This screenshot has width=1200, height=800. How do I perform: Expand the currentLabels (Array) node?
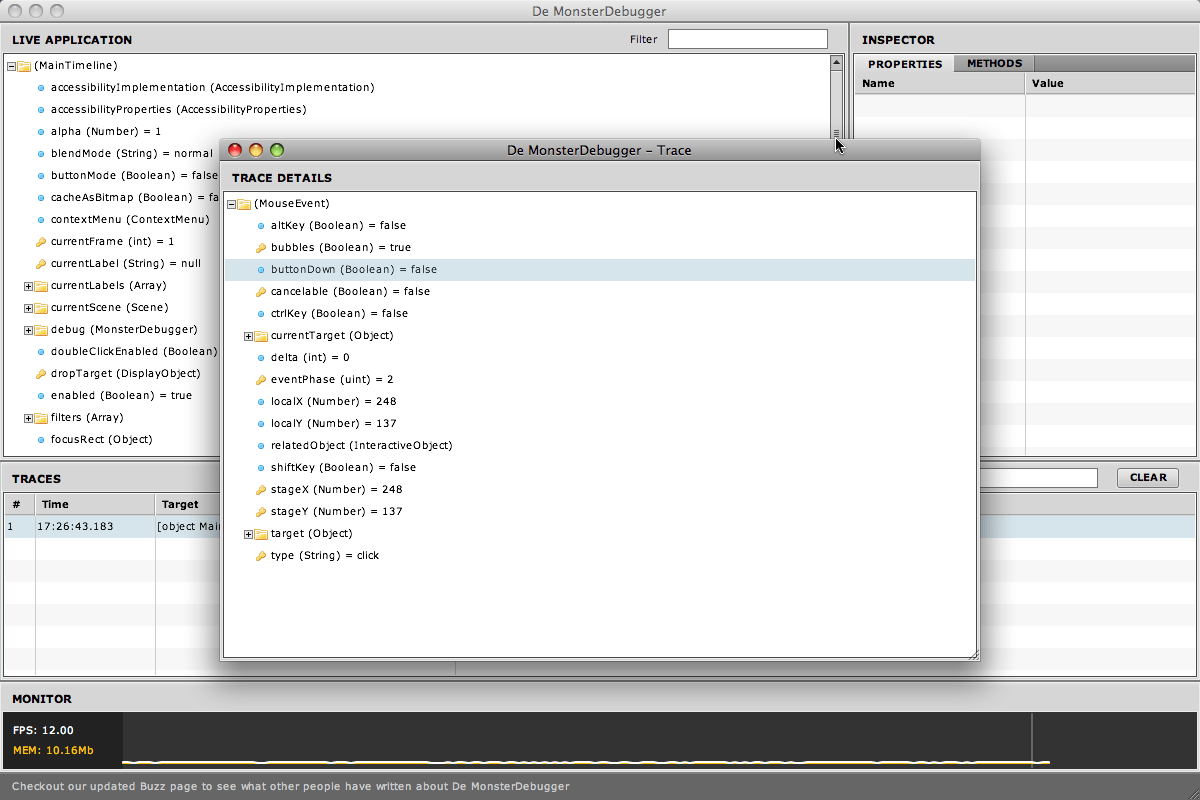pyautogui.click(x=29, y=286)
